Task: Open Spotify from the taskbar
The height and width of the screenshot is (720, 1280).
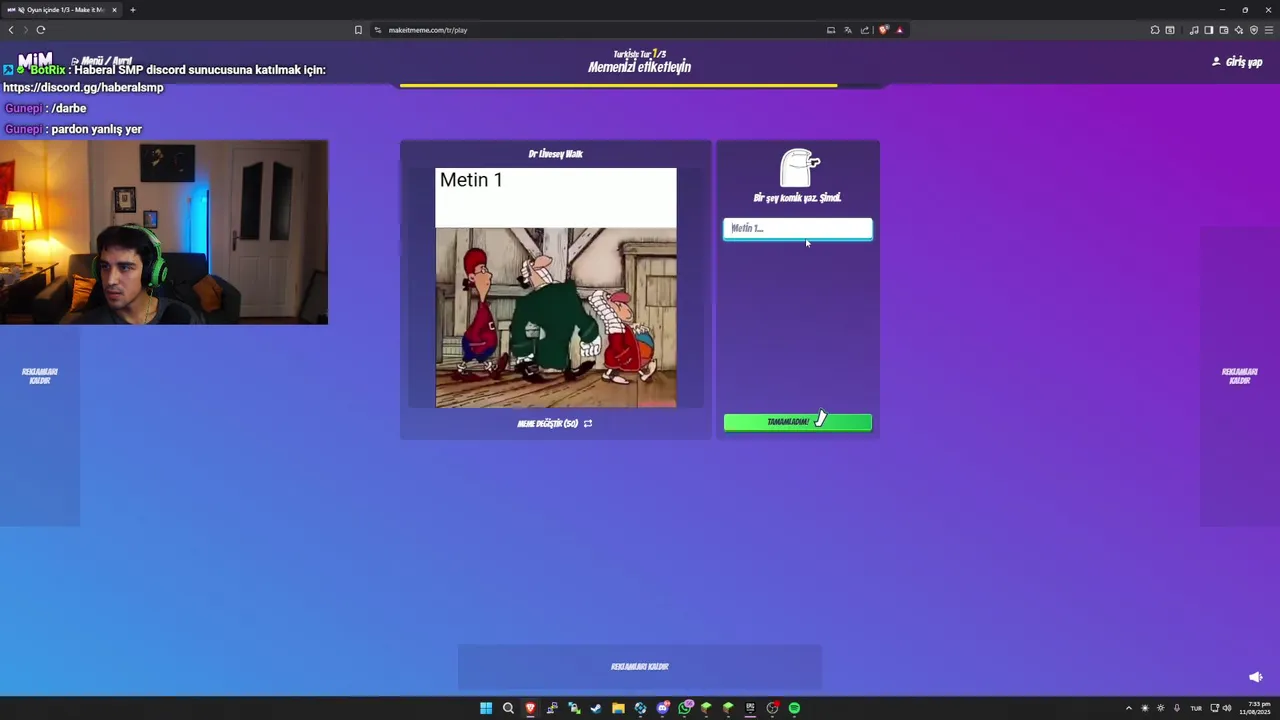Action: pyautogui.click(x=794, y=708)
